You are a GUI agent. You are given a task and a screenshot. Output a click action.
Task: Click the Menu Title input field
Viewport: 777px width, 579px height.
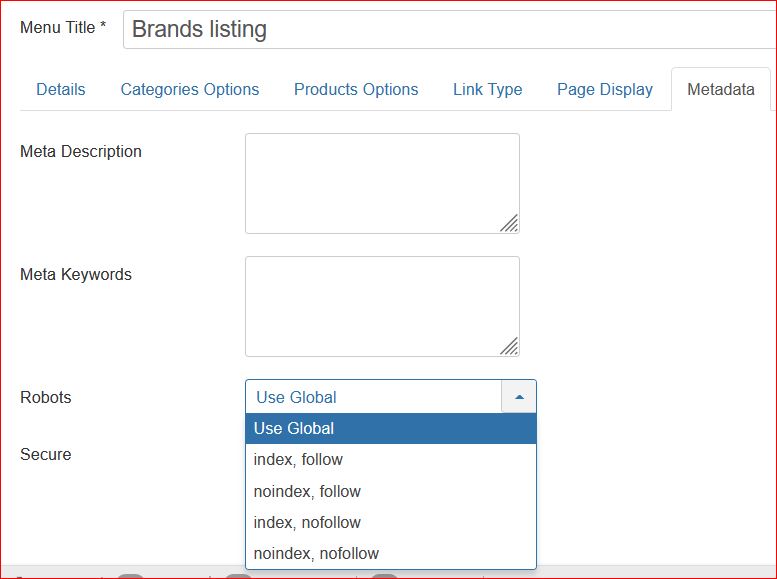click(449, 29)
